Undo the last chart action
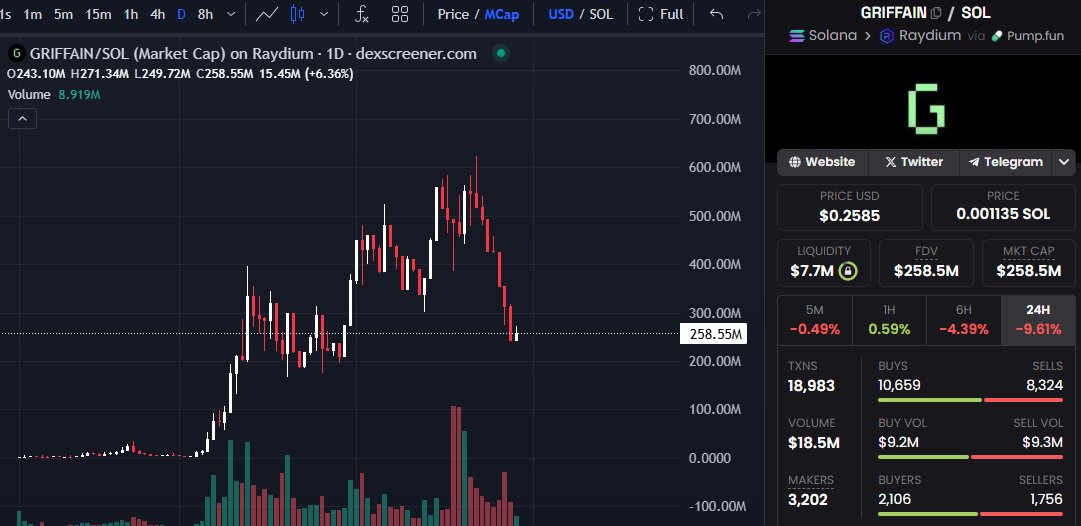This screenshot has height=526, width=1081. coord(717,14)
